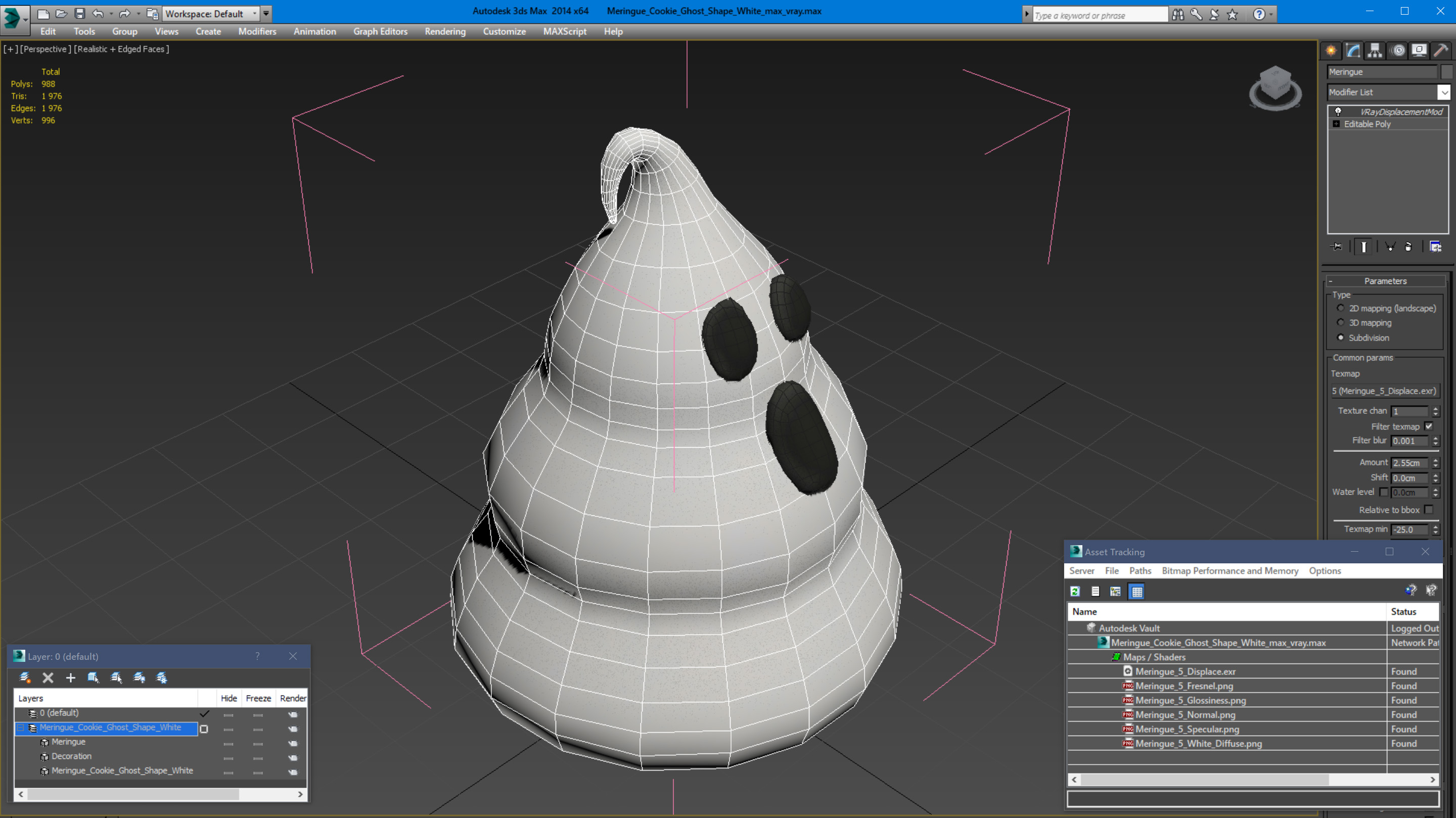Image resolution: width=1456 pixels, height=818 pixels.
Task: Select 3D mapping radio button
Action: pos(1341,322)
